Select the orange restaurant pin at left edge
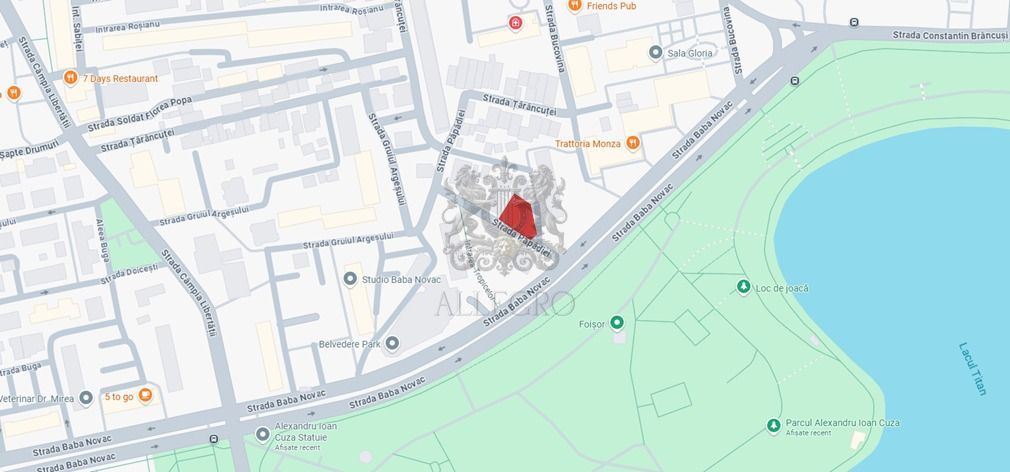The image size is (1010, 472). [x=14, y=93]
